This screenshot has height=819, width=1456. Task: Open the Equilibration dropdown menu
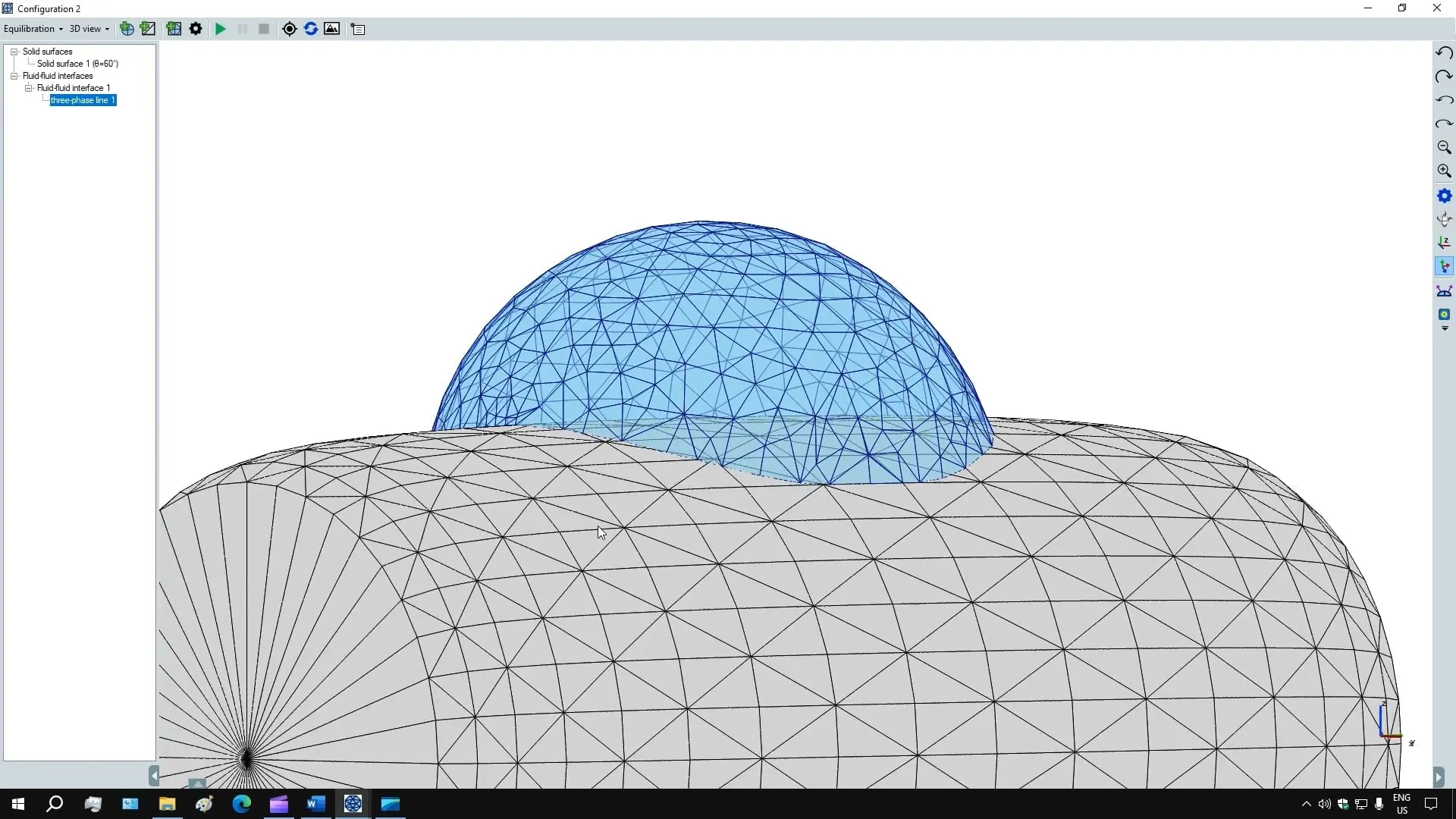pos(33,29)
